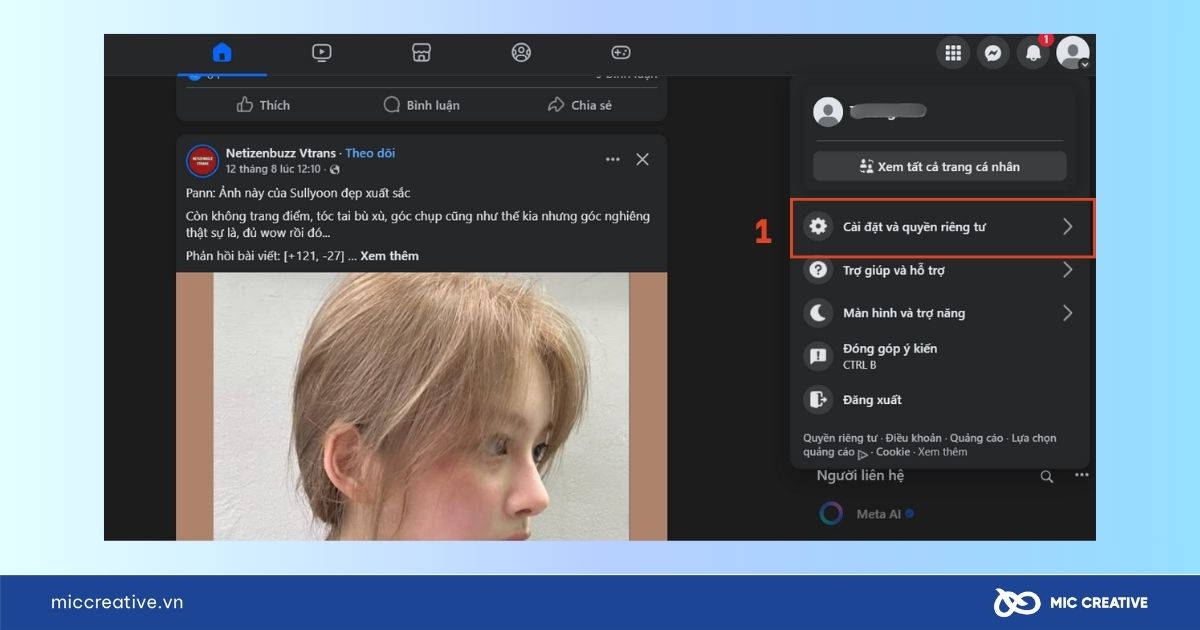Click the moon display icon

(819, 313)
